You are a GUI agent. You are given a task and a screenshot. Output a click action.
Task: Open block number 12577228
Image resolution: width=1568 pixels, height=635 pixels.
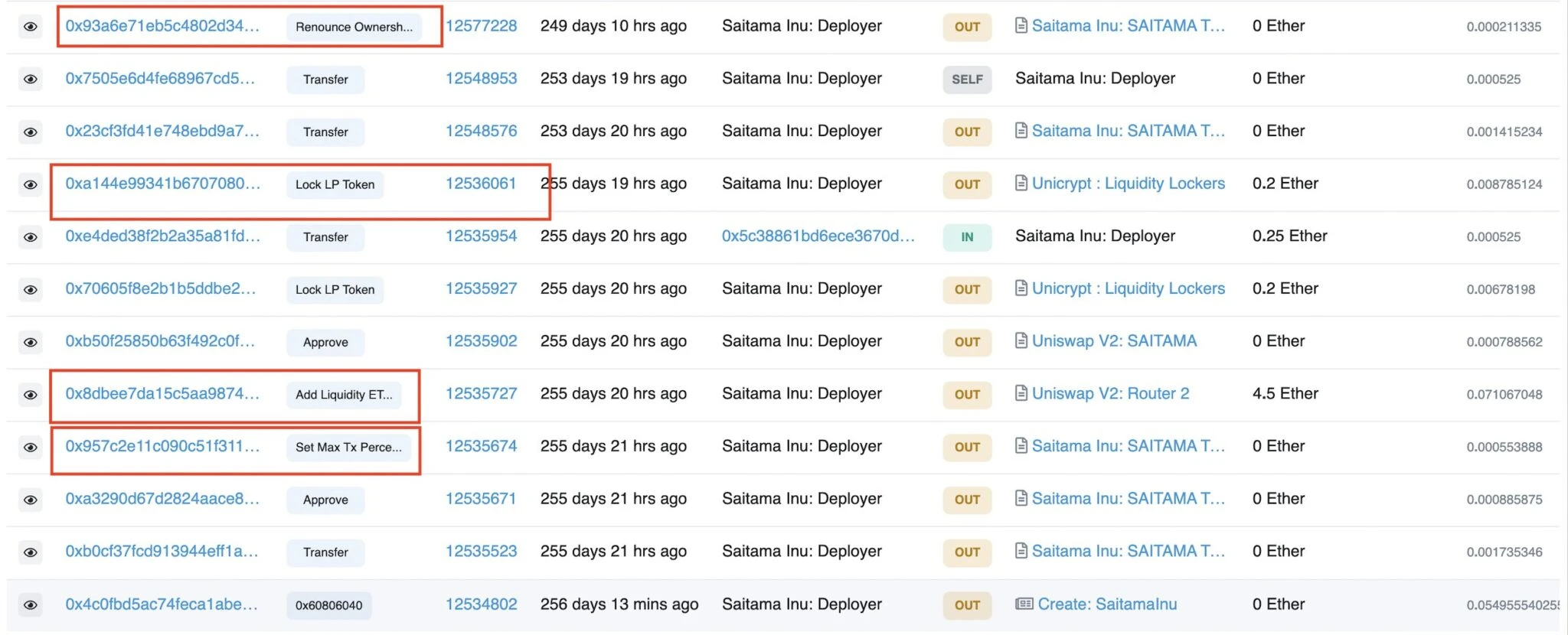point(482,26)
